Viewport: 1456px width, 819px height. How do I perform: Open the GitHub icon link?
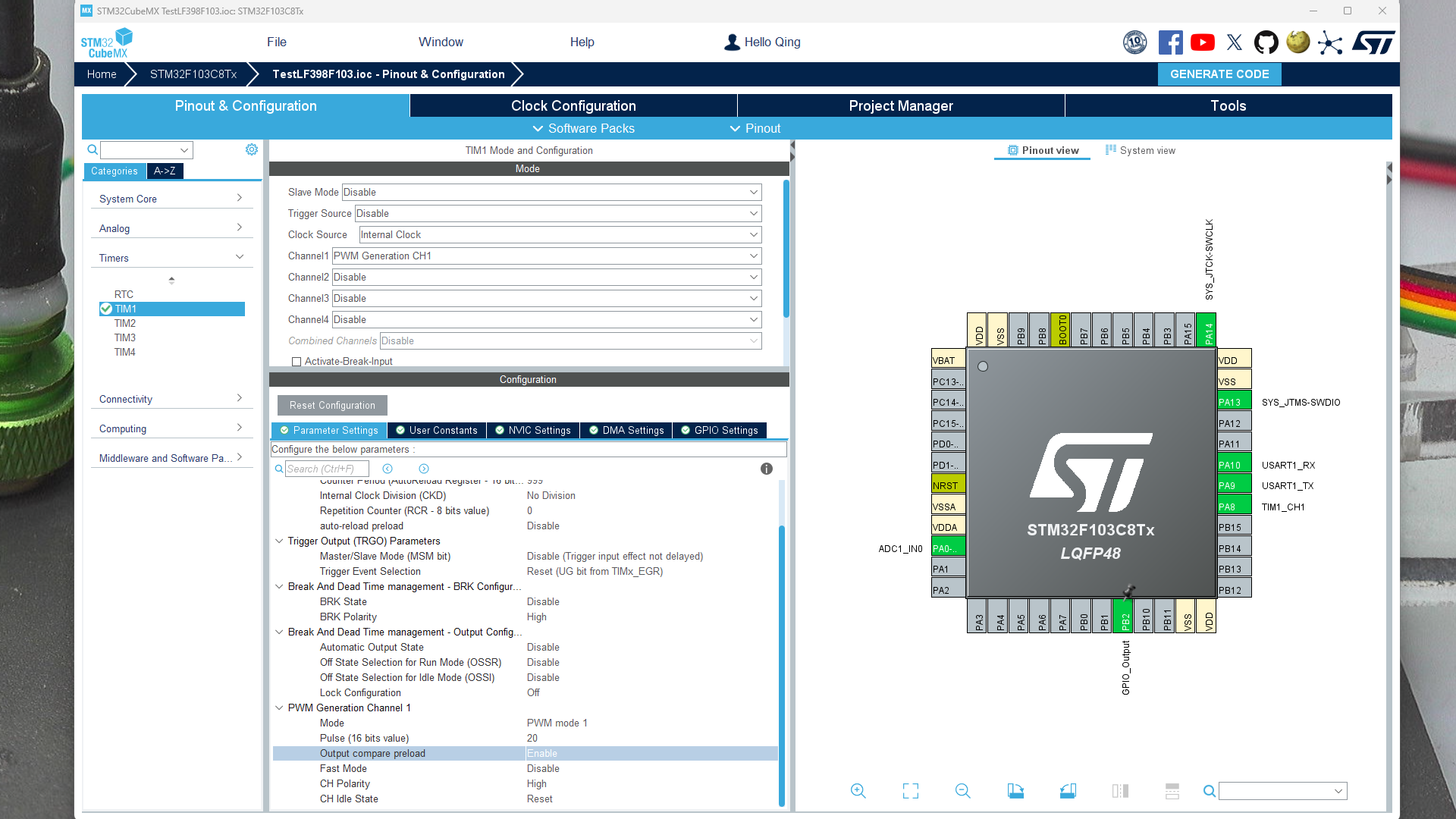1266,42
